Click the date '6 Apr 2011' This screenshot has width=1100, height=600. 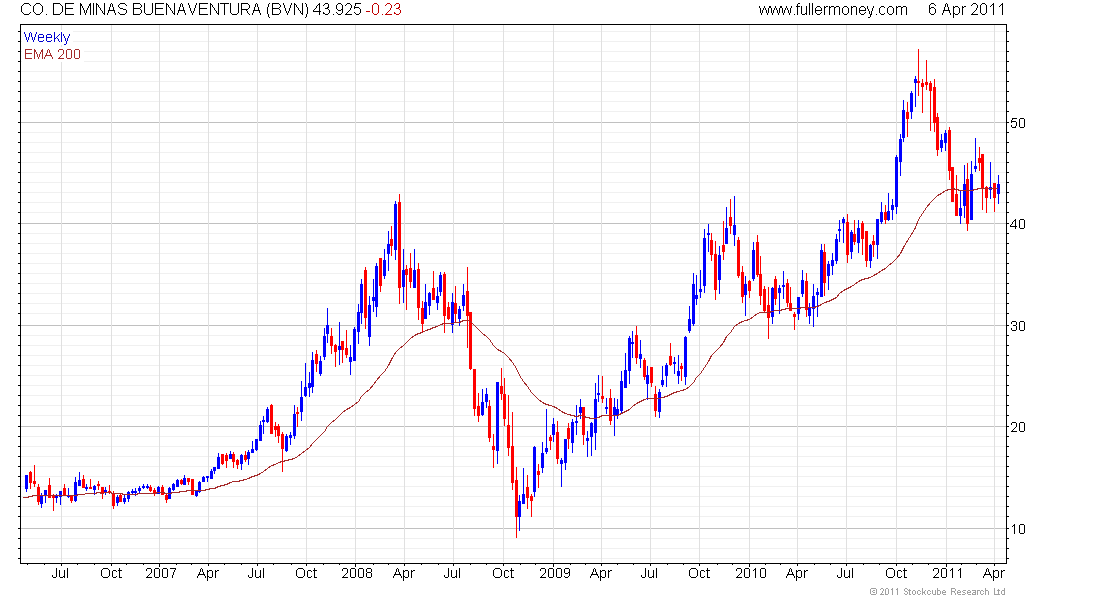pyautogui.click(x=966, y=10)
